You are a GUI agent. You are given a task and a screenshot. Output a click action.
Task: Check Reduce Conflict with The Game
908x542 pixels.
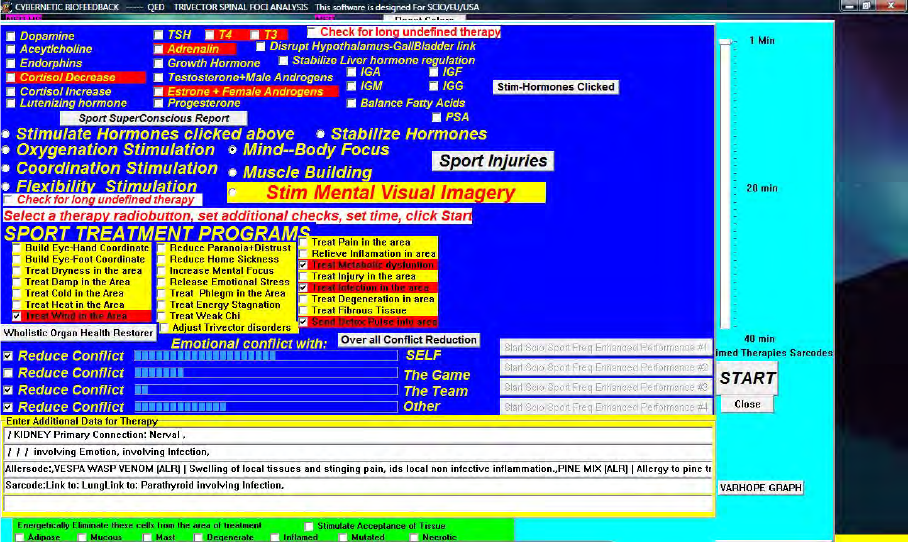click(8, 373)
